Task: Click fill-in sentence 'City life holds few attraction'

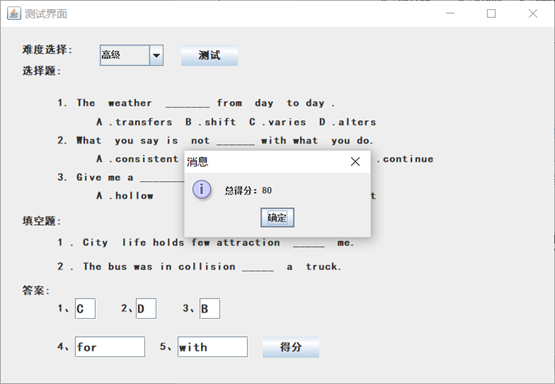Action: click(x=181, y=242)
